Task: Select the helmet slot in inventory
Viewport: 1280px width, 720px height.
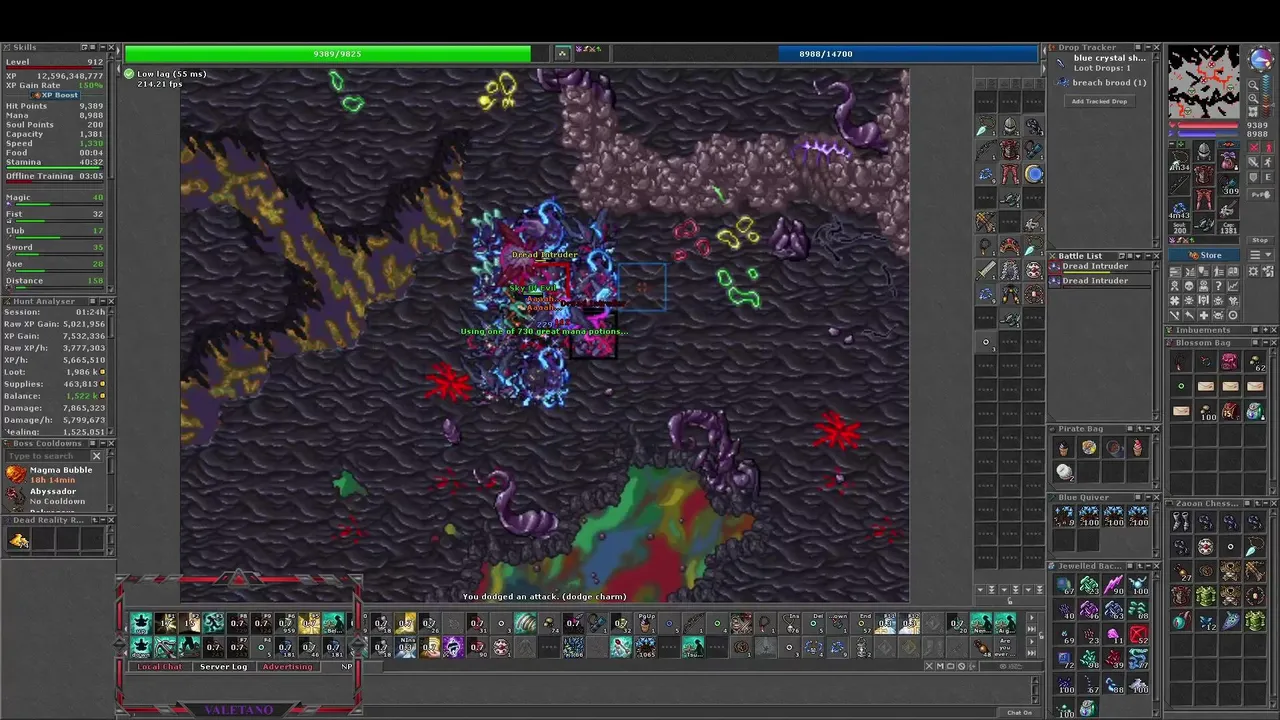Action: [x=1203, y=150]
